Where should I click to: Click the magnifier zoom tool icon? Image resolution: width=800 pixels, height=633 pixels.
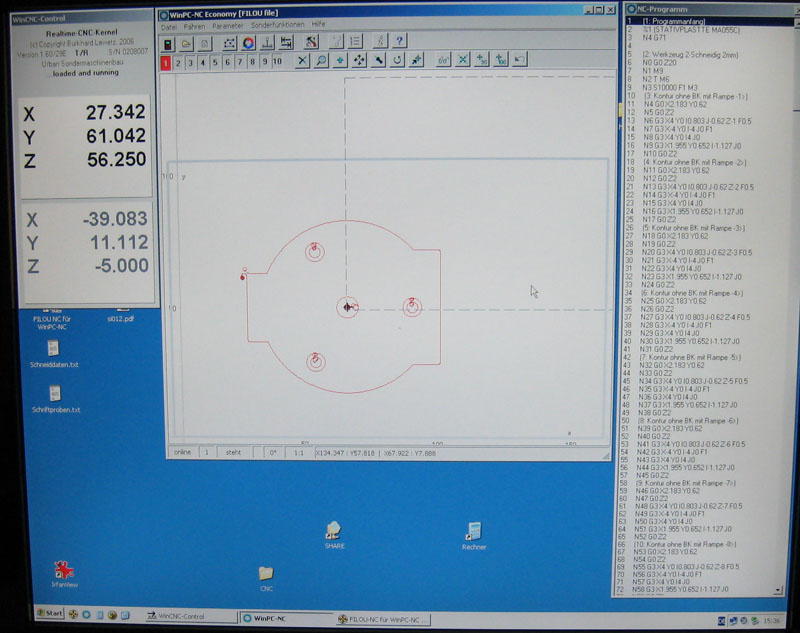coord(321,61)
